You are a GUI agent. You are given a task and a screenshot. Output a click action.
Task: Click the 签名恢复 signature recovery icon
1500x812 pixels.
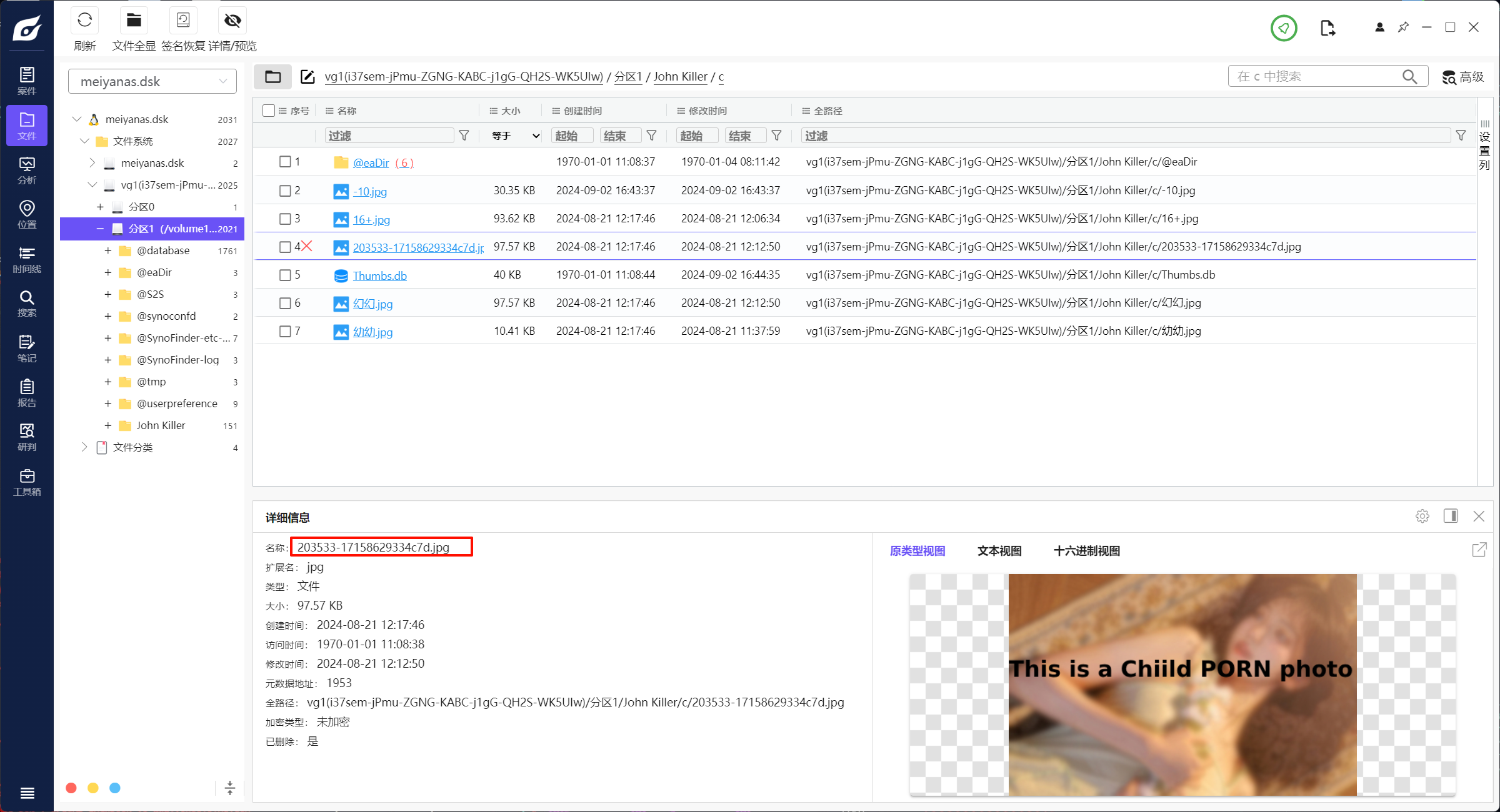182,21
